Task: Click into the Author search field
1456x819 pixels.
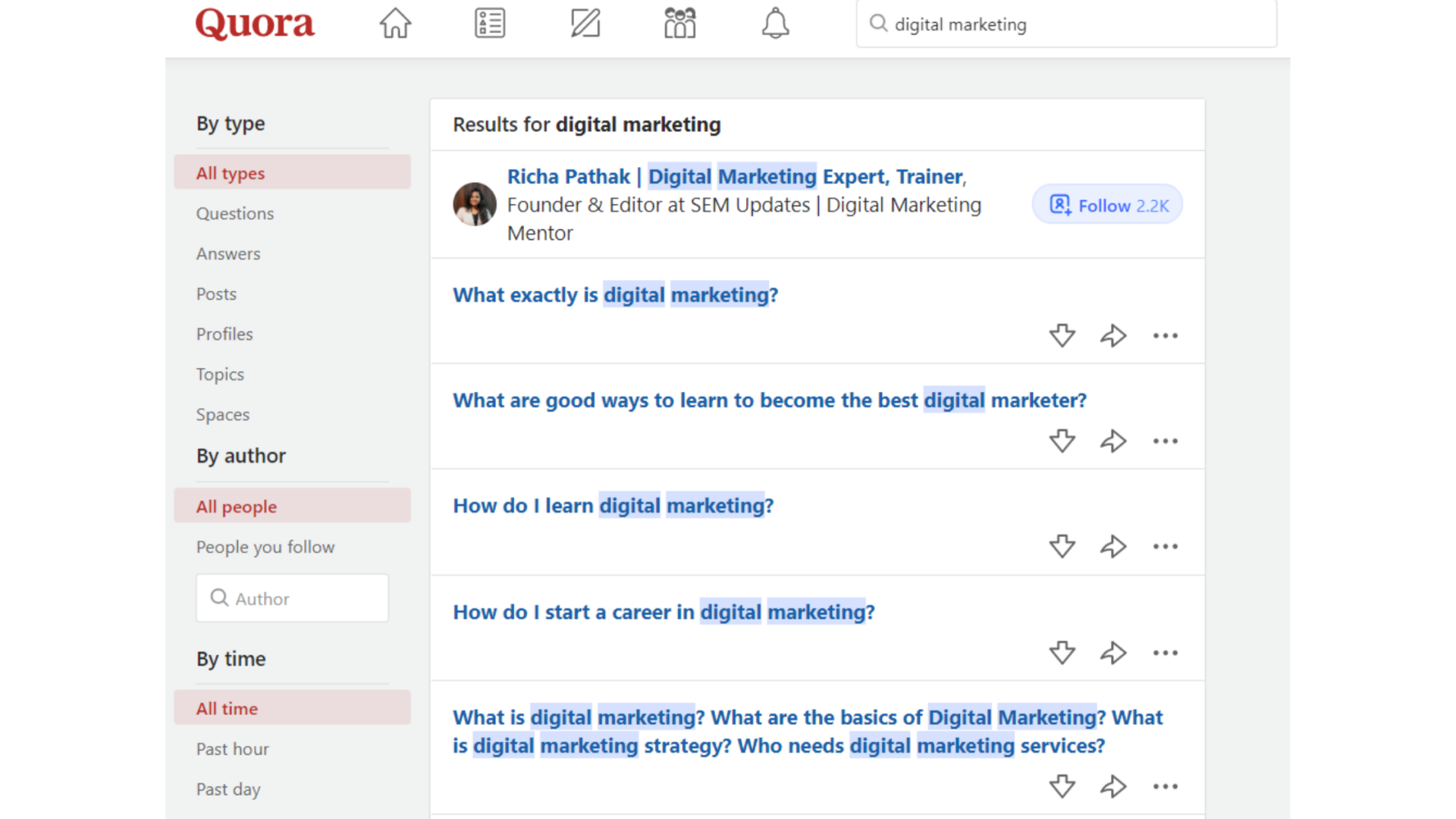Action: 292,598
